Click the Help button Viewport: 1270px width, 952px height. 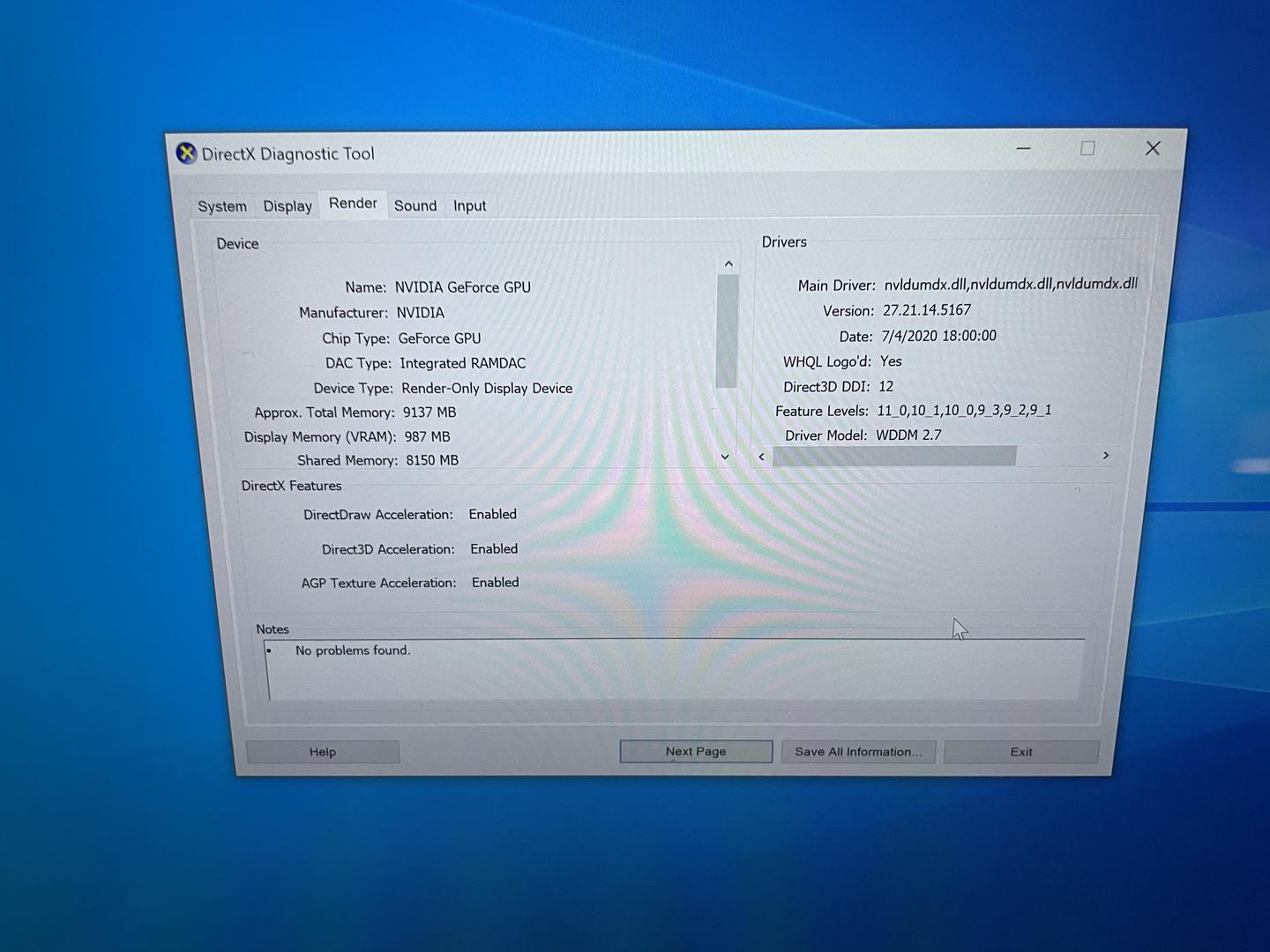tap(323, 752)
